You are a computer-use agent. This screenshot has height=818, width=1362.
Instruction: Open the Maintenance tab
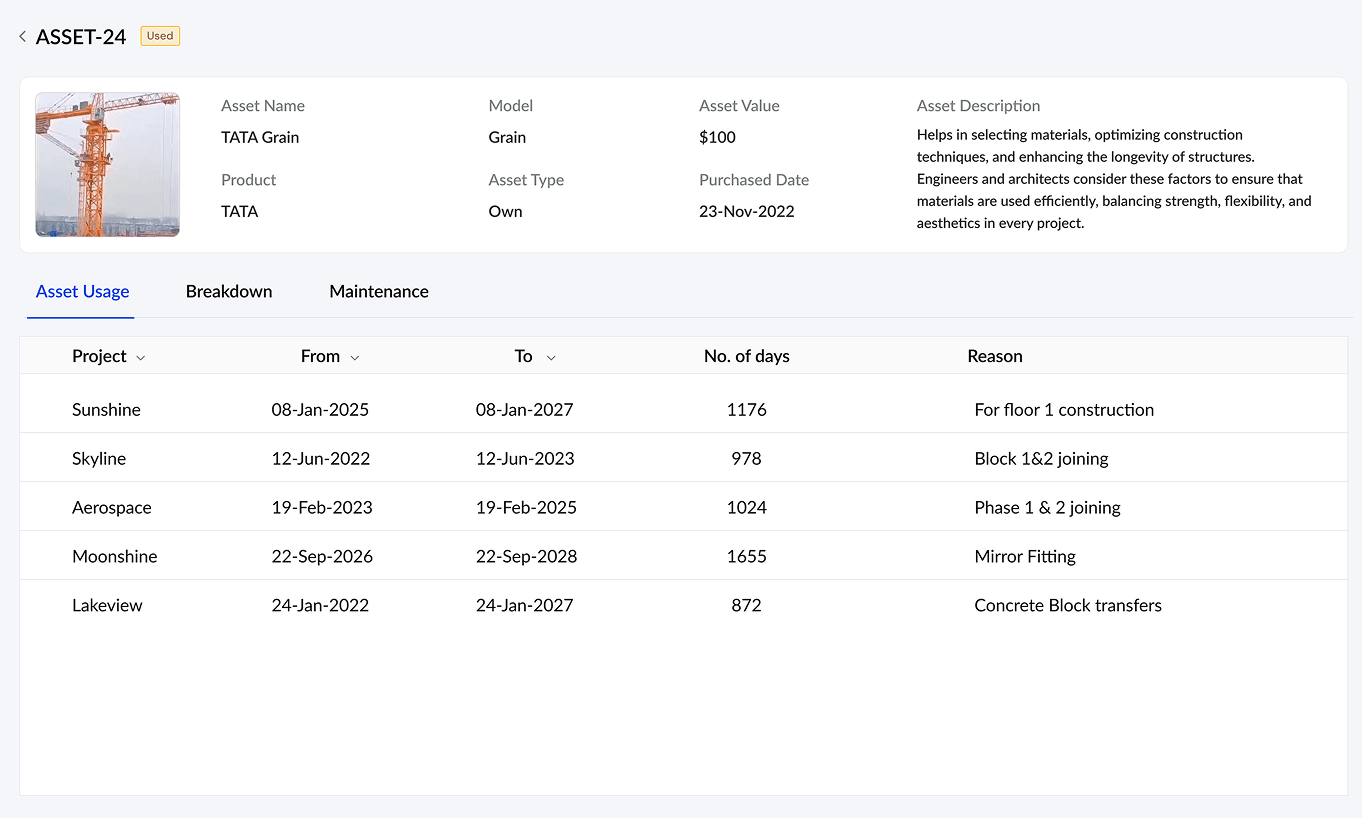coord(379,292)
